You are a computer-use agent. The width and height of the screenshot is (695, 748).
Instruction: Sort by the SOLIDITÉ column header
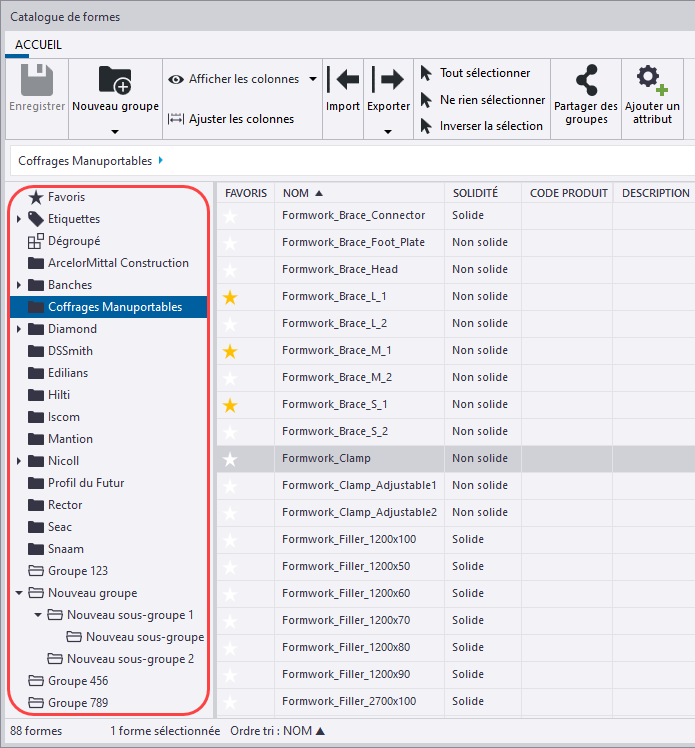pyautogui.click(x=474, y=193)
